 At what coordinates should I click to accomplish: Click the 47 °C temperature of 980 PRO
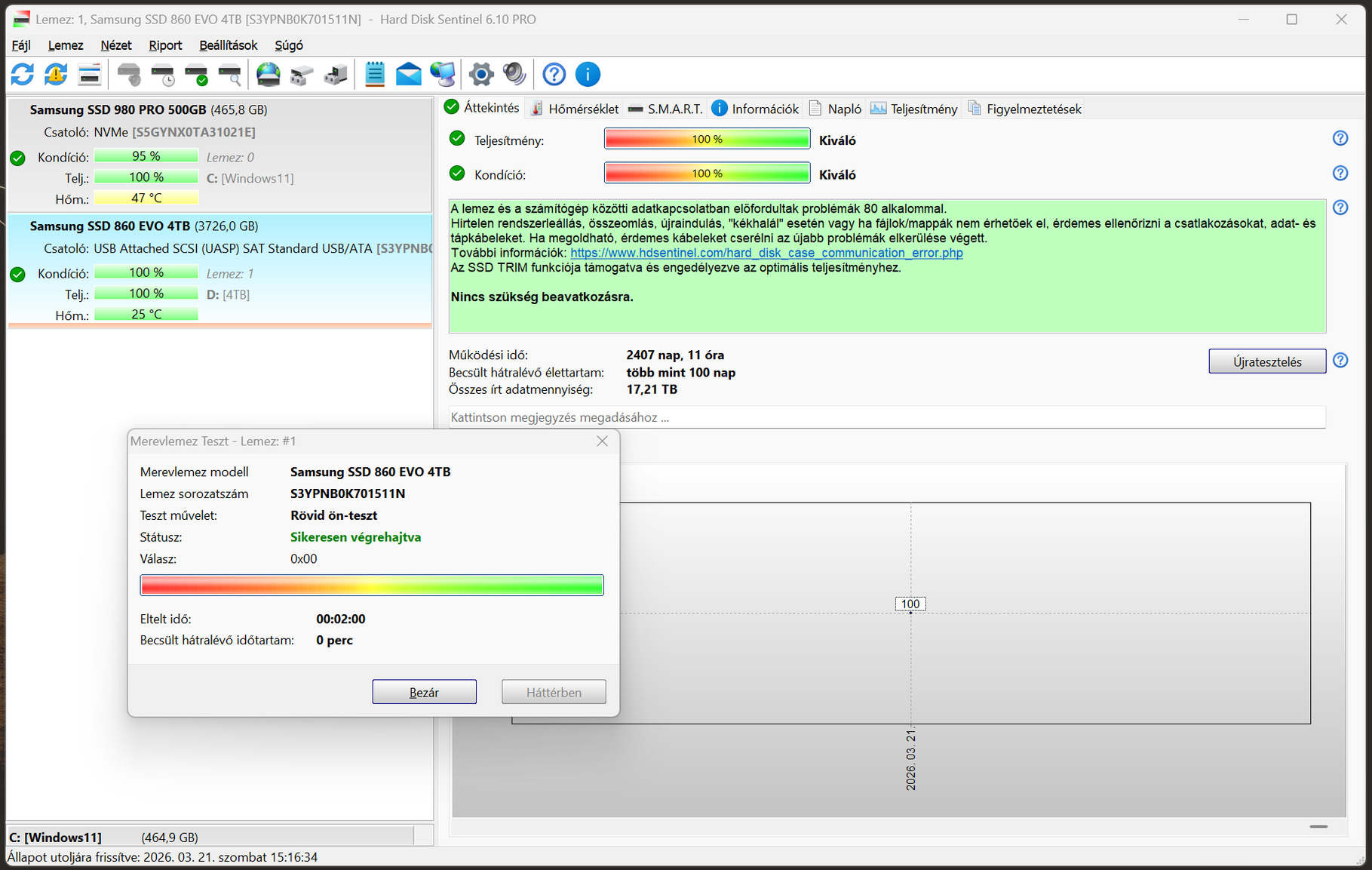(146, 198)
